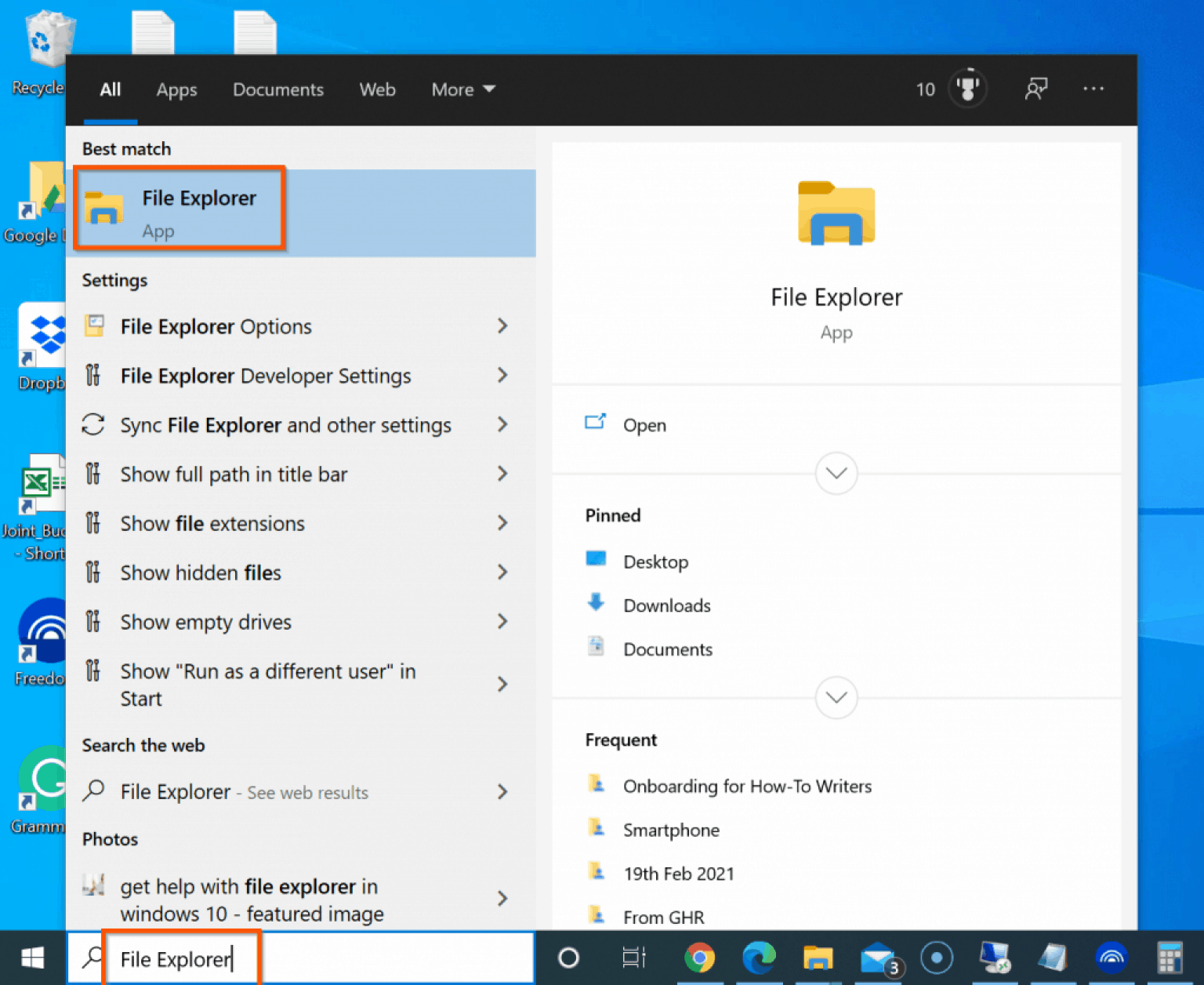
Task: Click the Open action for File Explorer app
Action: click(644, 425)
